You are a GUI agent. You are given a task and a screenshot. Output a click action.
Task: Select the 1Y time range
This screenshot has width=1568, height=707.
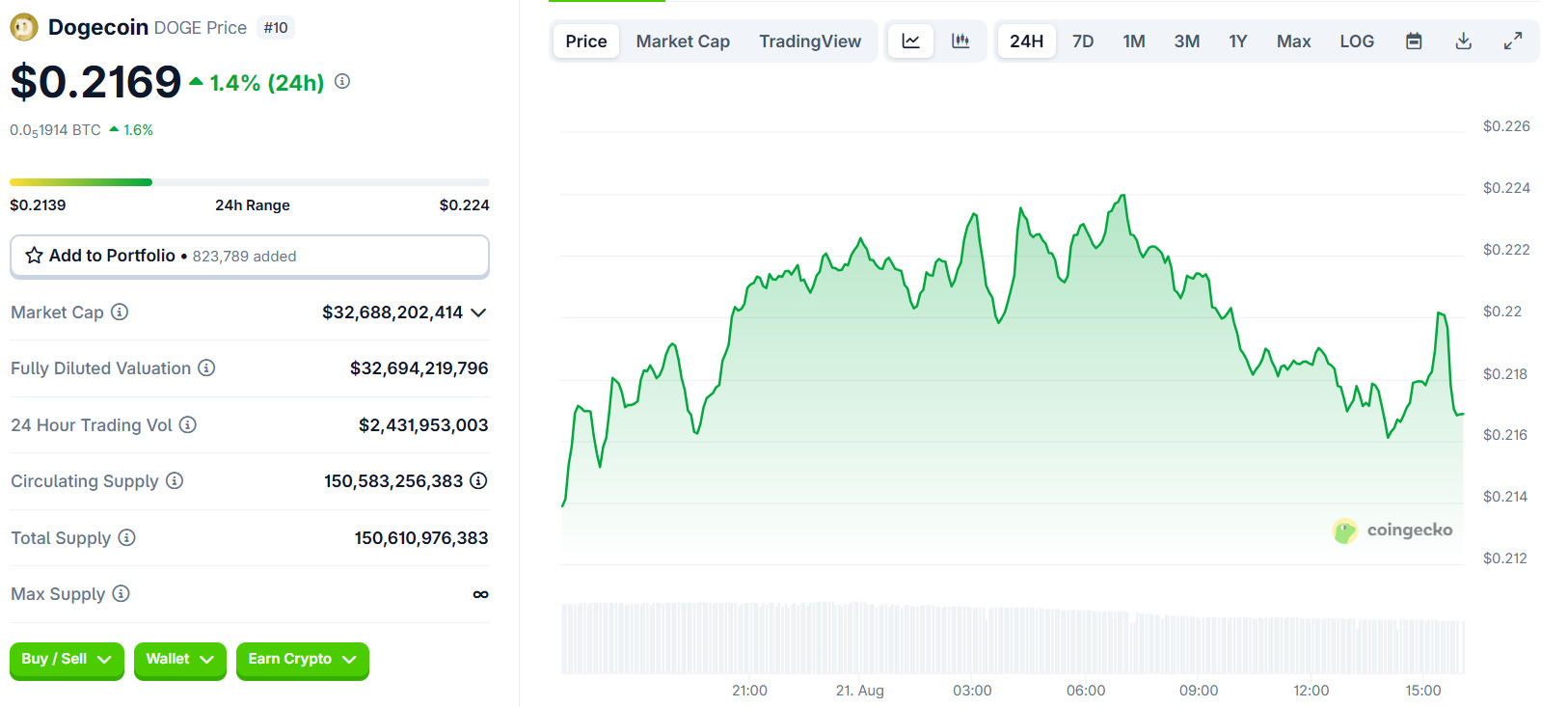click(1237, 41)
